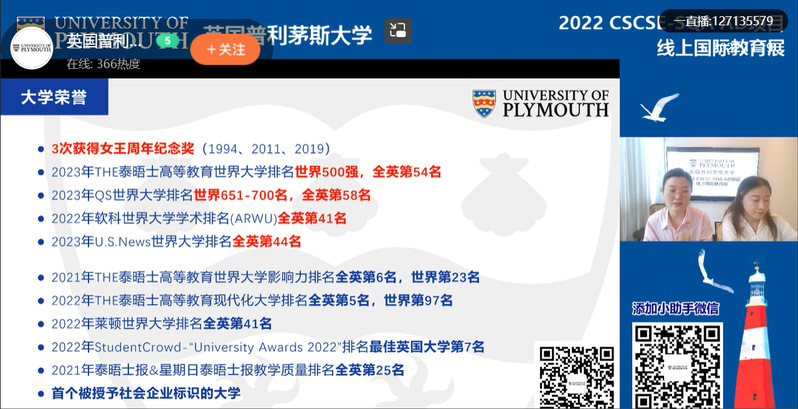The width and height of the screenshot is (798, 409).
Task: Click the orange +关注 follow button
Action: (225, 49)
